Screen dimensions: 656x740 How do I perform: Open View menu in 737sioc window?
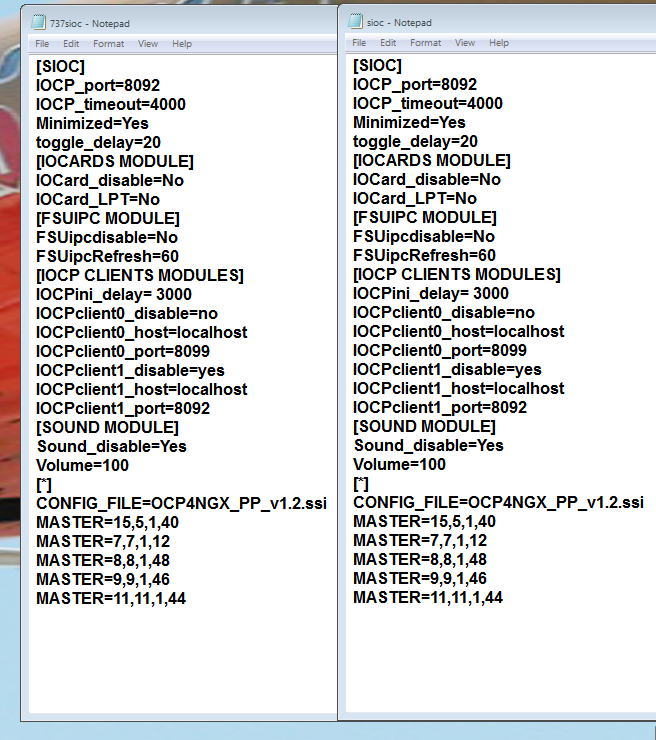point(148,44)
